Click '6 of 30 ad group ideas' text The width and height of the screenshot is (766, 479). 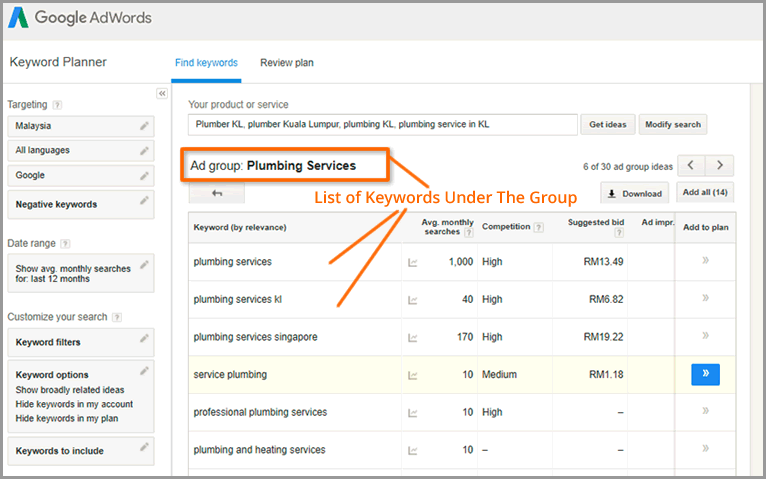(628, 167)
